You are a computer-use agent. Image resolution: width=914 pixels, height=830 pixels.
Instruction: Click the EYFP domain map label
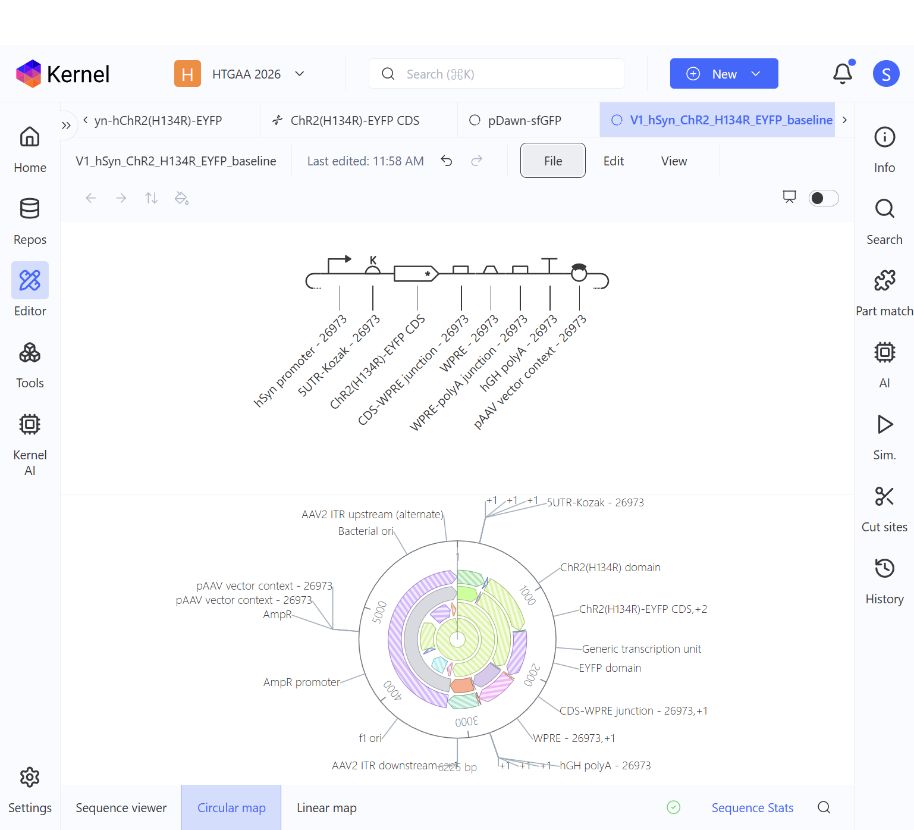click(x=610, y=668)
